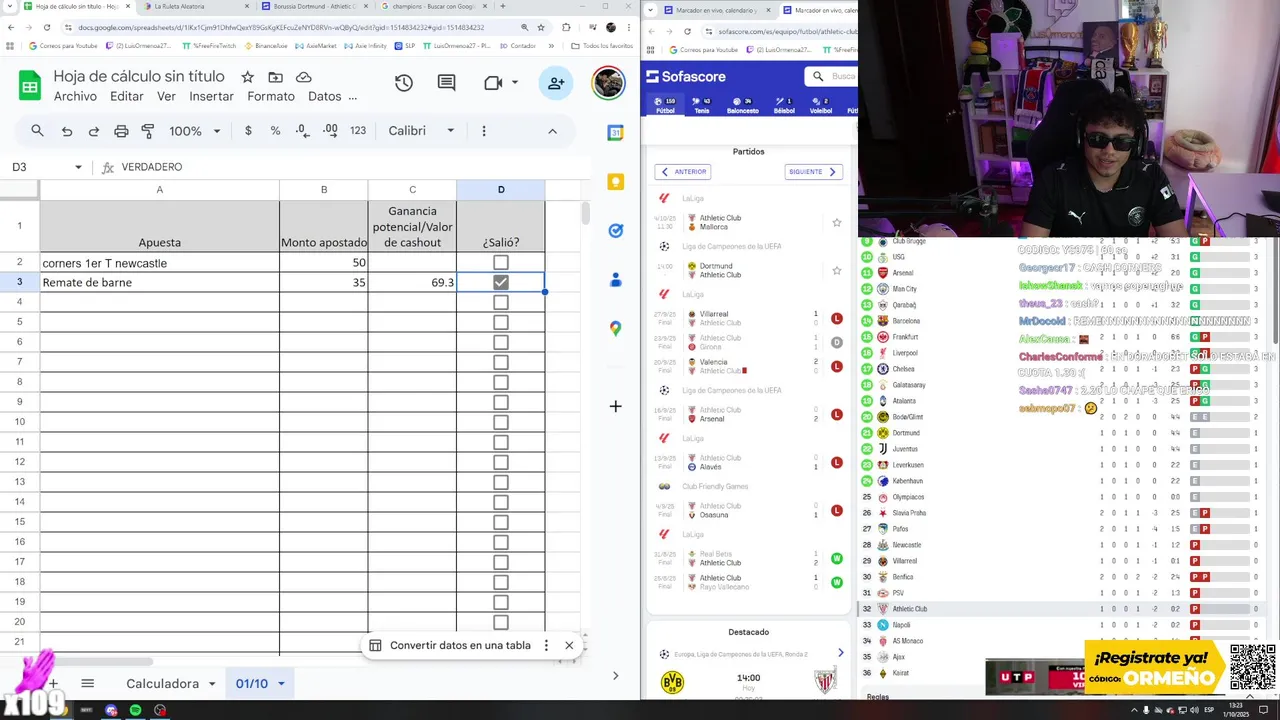This screenshot has height=720, width=1280.
Task: Open the Archivo menu
Action: tap(75, 97)
